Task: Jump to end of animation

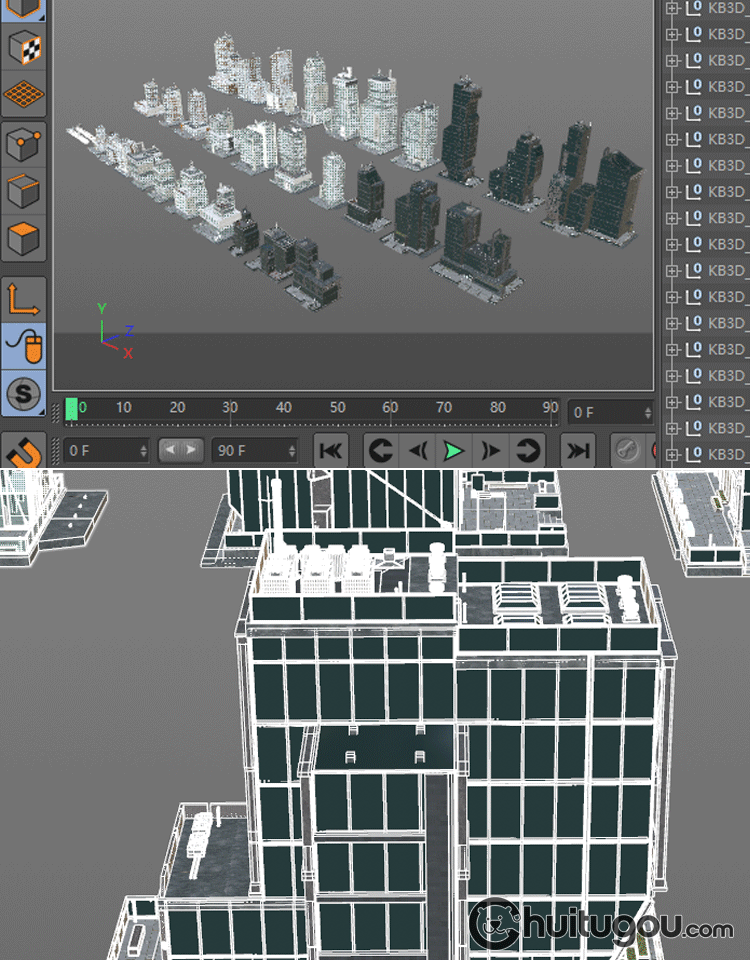Action: click(x=578, y=451)
